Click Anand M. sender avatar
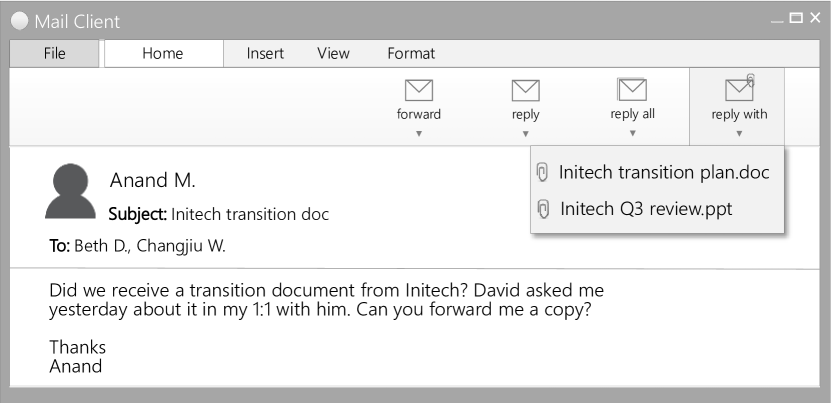The height and width of the screenshot is (403, 831). (70, 191)
